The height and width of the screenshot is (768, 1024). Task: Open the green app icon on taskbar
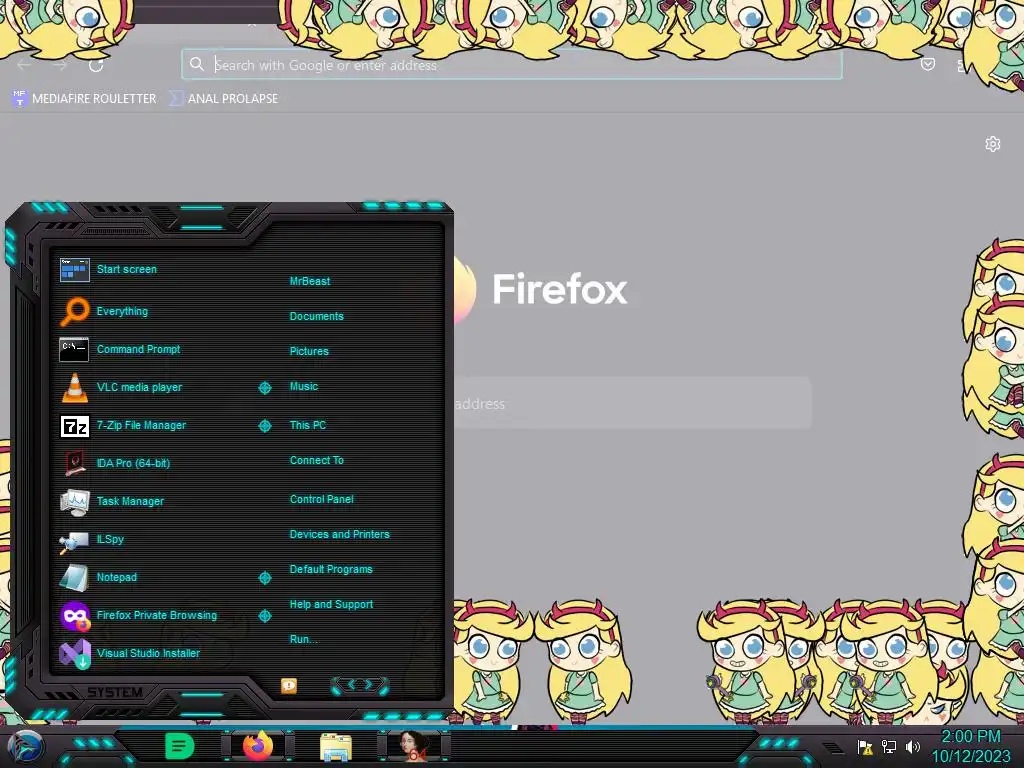(x=179, y=746)
